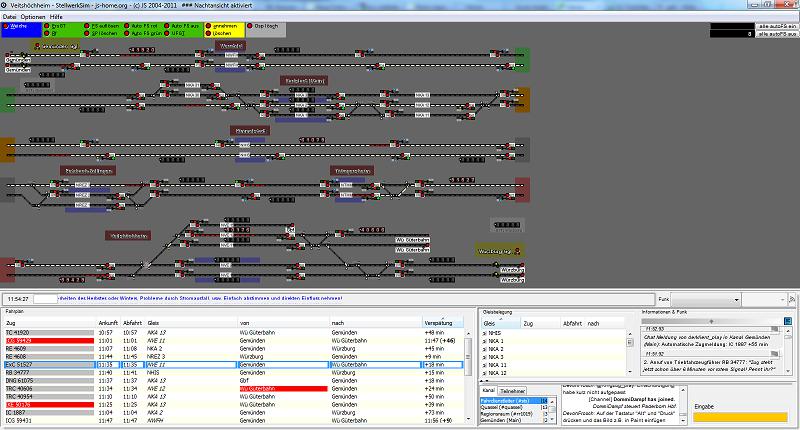Click red 'Wü Güterbahn' cell of TRC 40606
Screen dimensions: 800x430
click(283, 389)
